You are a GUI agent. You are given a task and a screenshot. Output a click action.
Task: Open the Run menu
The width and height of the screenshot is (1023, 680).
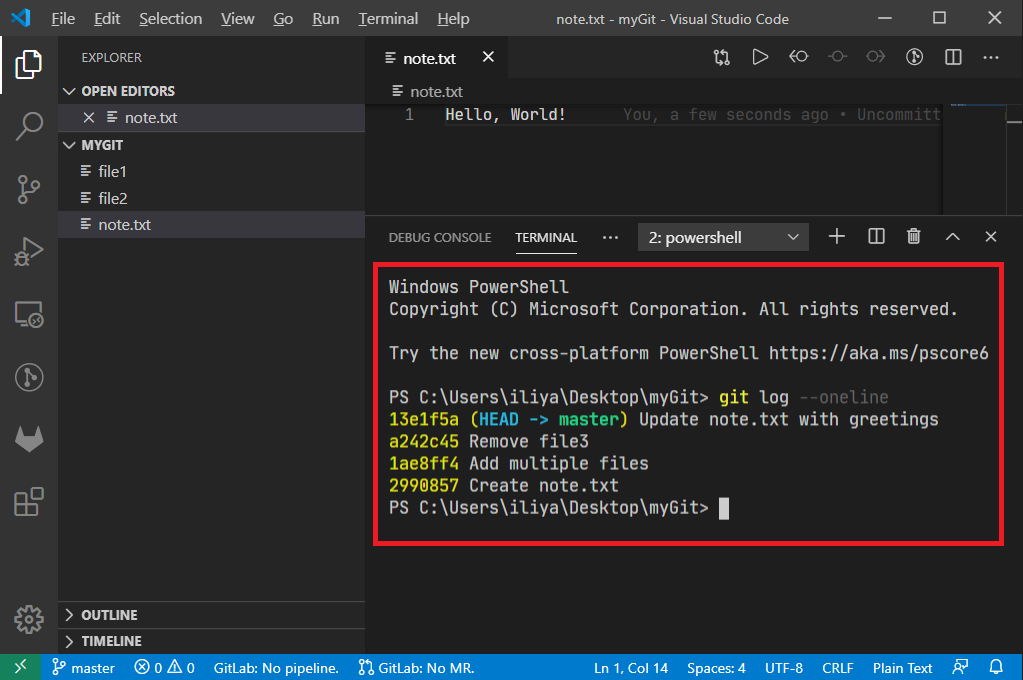(326, 19)
